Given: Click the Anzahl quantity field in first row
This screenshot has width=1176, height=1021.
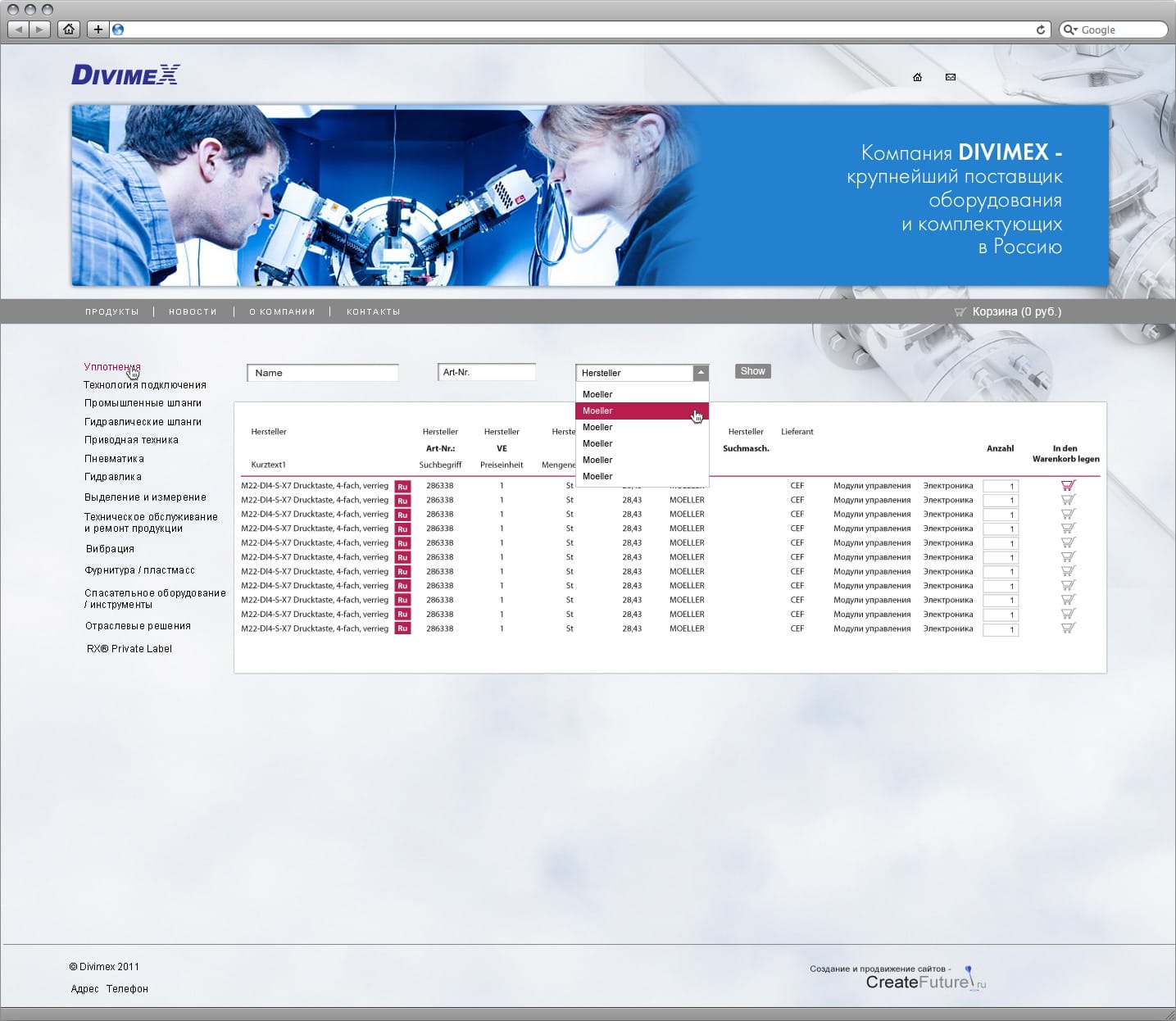Looking at the screenshot, I should (x=1001, y=486).
